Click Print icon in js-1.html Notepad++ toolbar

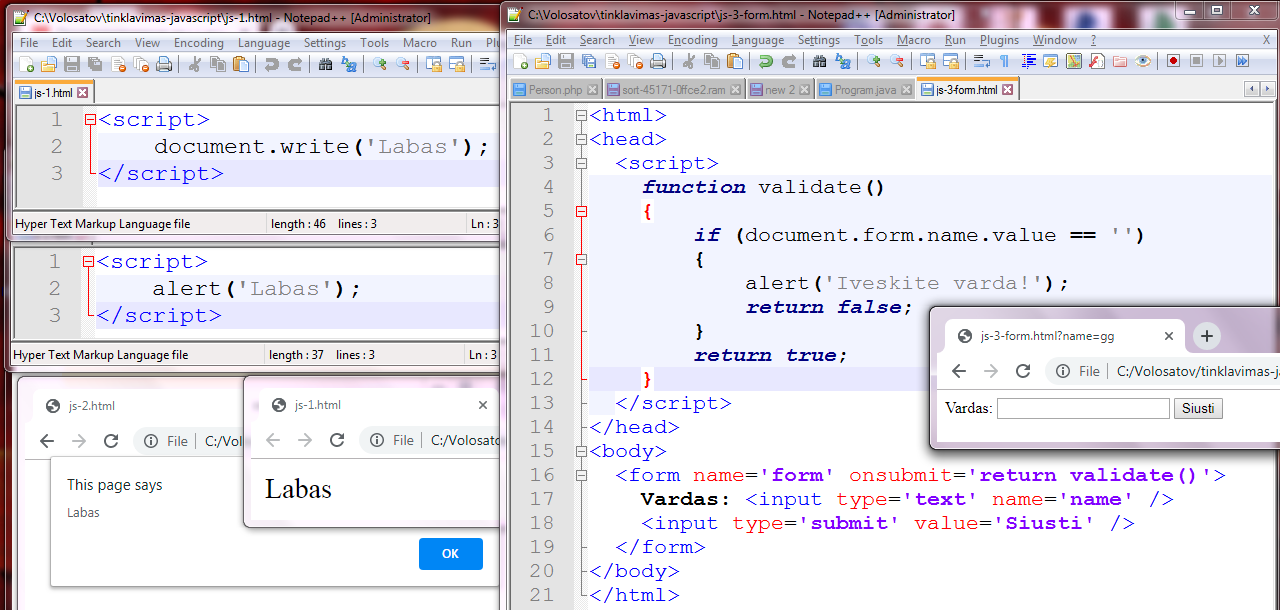(164, 64)
